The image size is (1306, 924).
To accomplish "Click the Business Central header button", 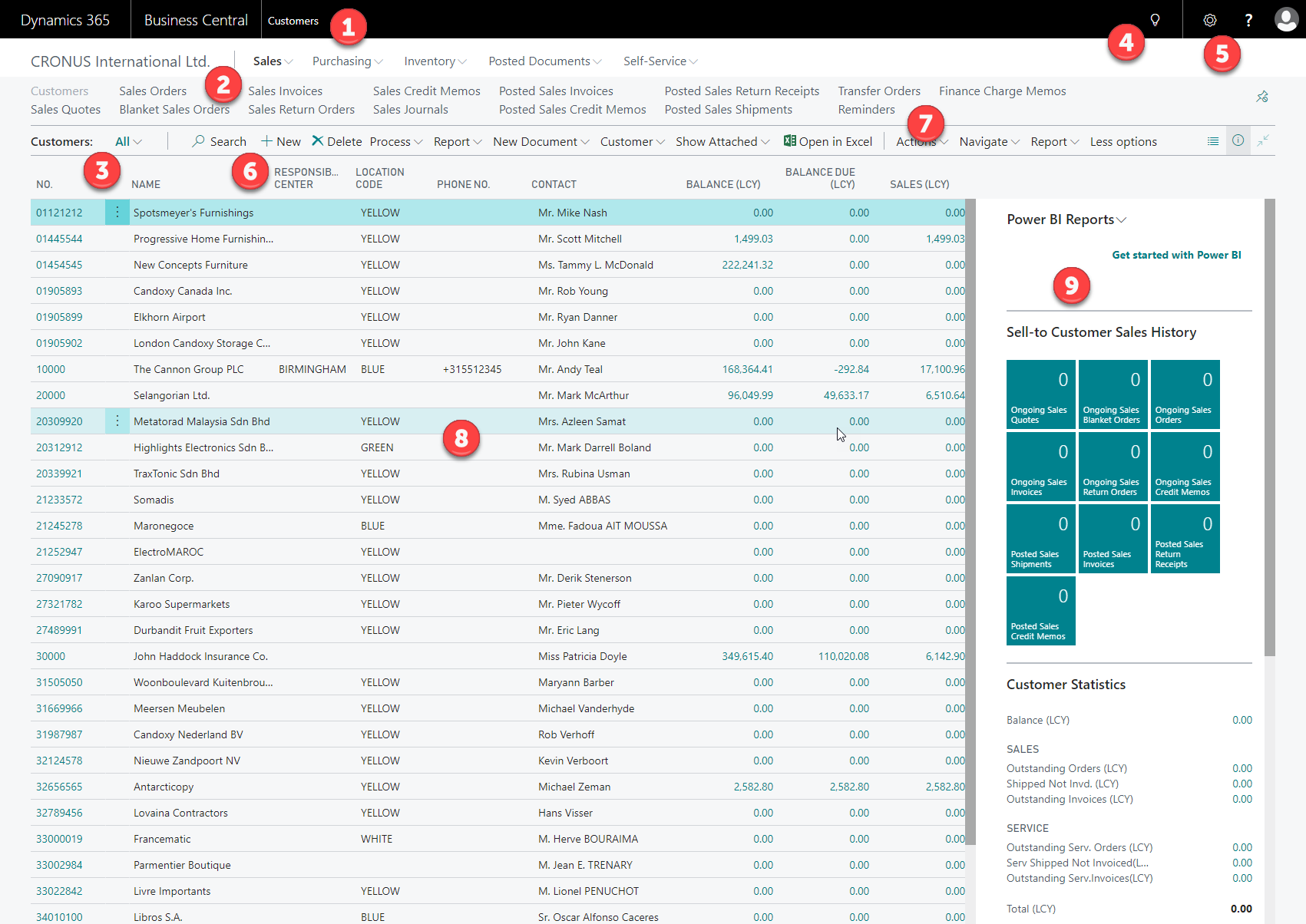I will click(196, 20).
